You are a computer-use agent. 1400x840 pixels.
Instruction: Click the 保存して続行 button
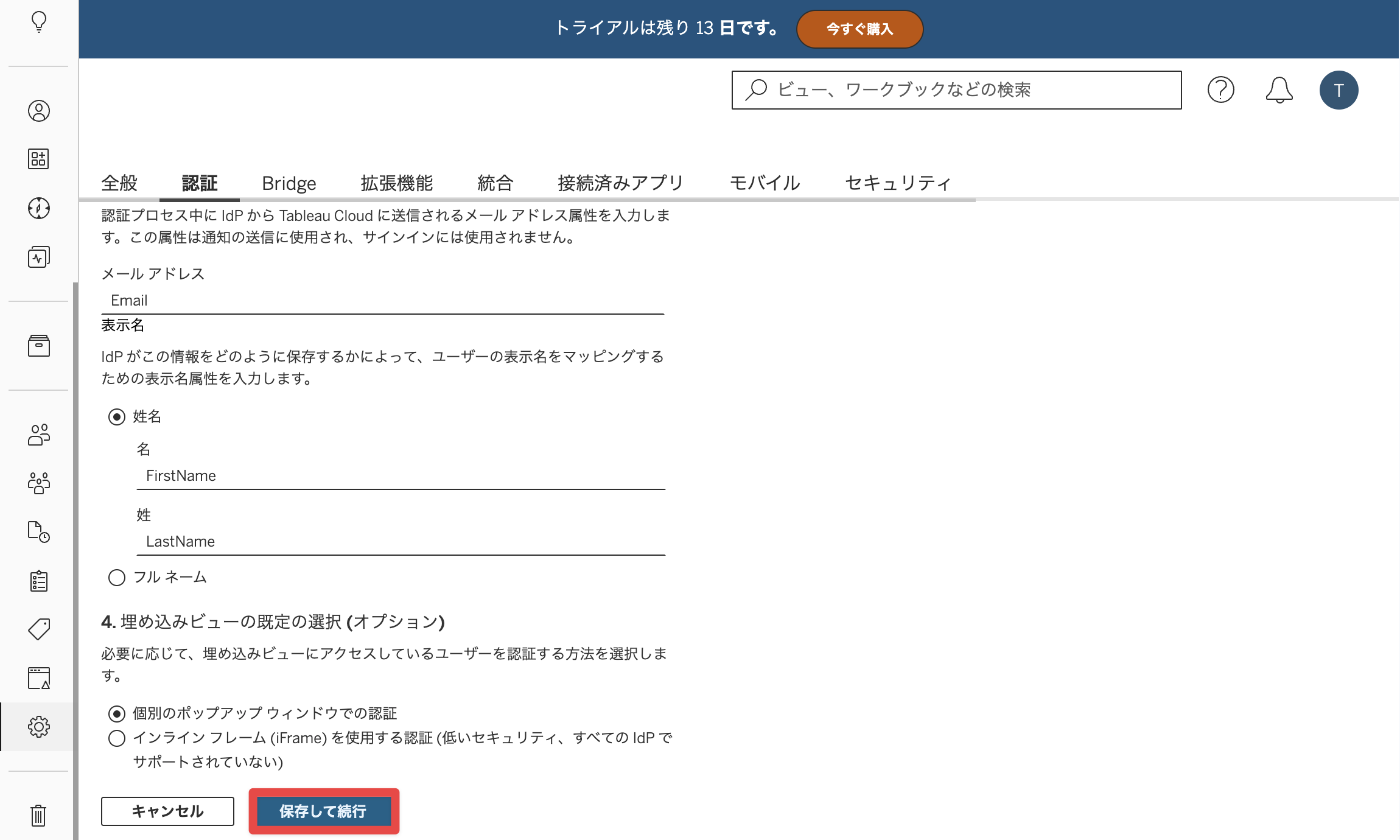323,811
